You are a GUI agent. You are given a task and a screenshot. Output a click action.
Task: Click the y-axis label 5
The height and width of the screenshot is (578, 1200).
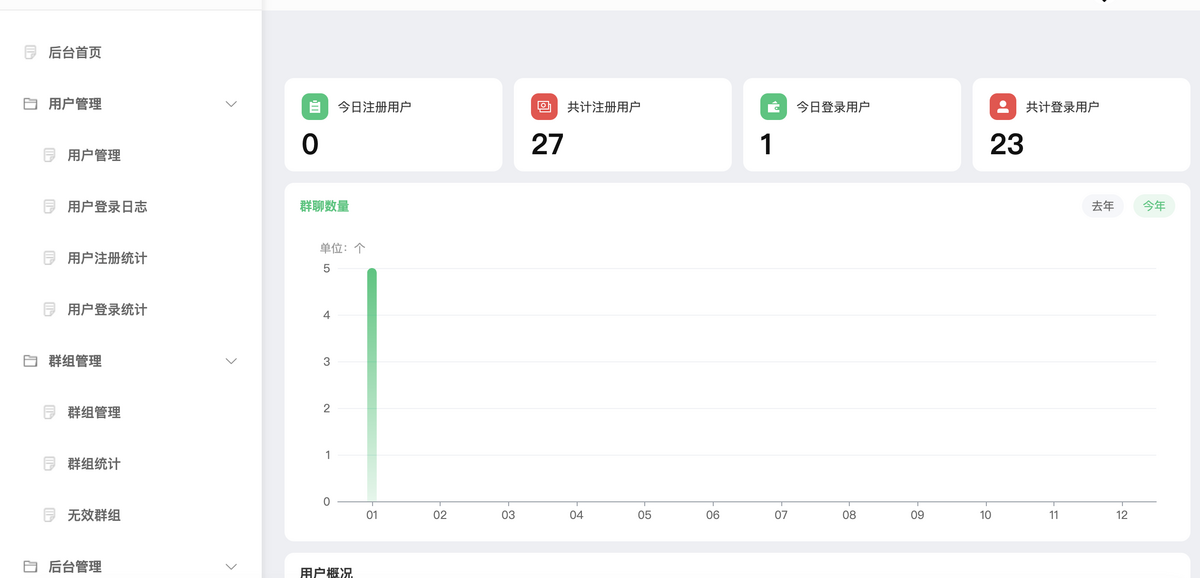click(327, 268)
